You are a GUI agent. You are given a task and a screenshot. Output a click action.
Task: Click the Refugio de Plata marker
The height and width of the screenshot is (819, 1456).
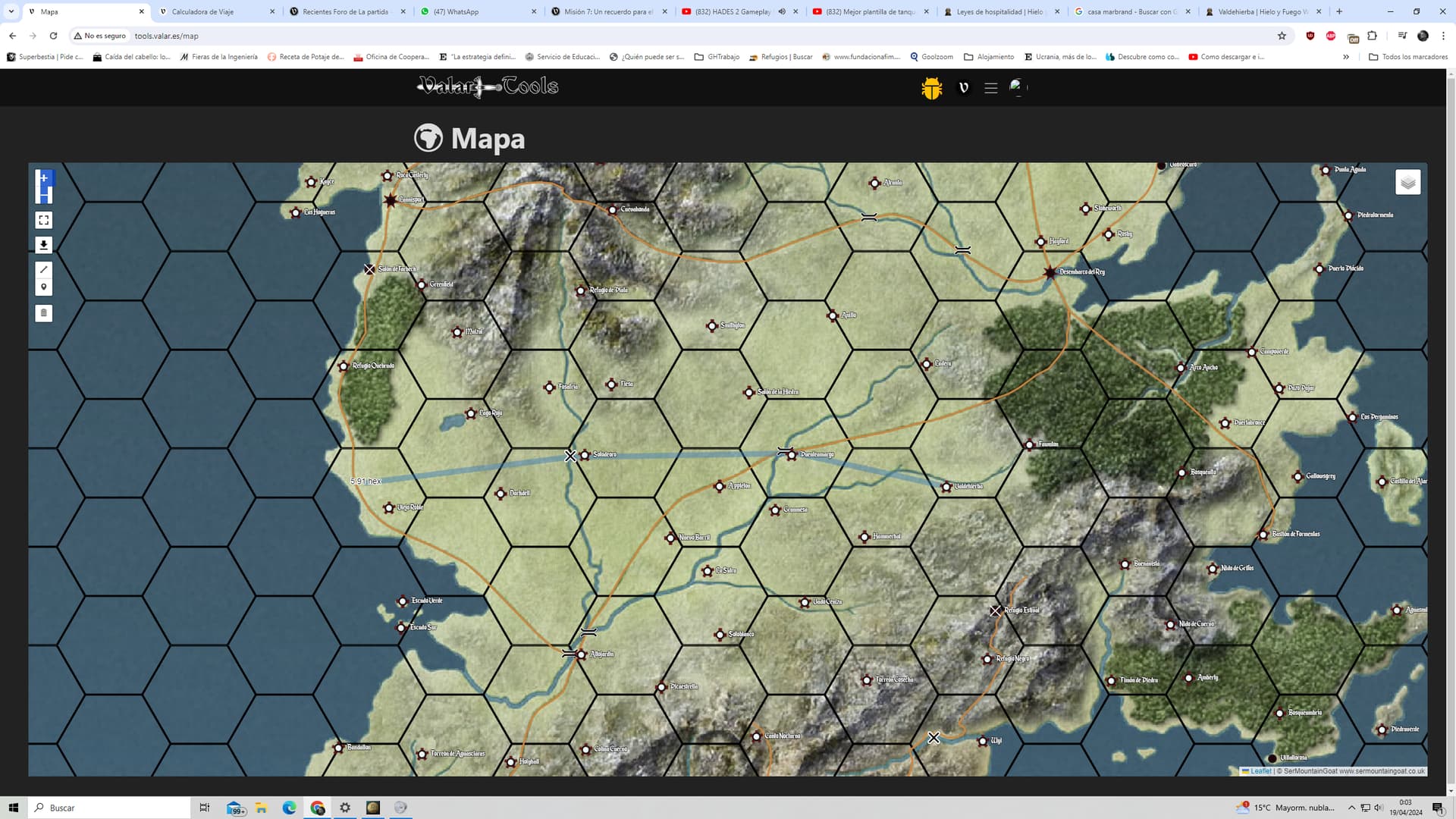pyautogui.click(x=581, y=290)
